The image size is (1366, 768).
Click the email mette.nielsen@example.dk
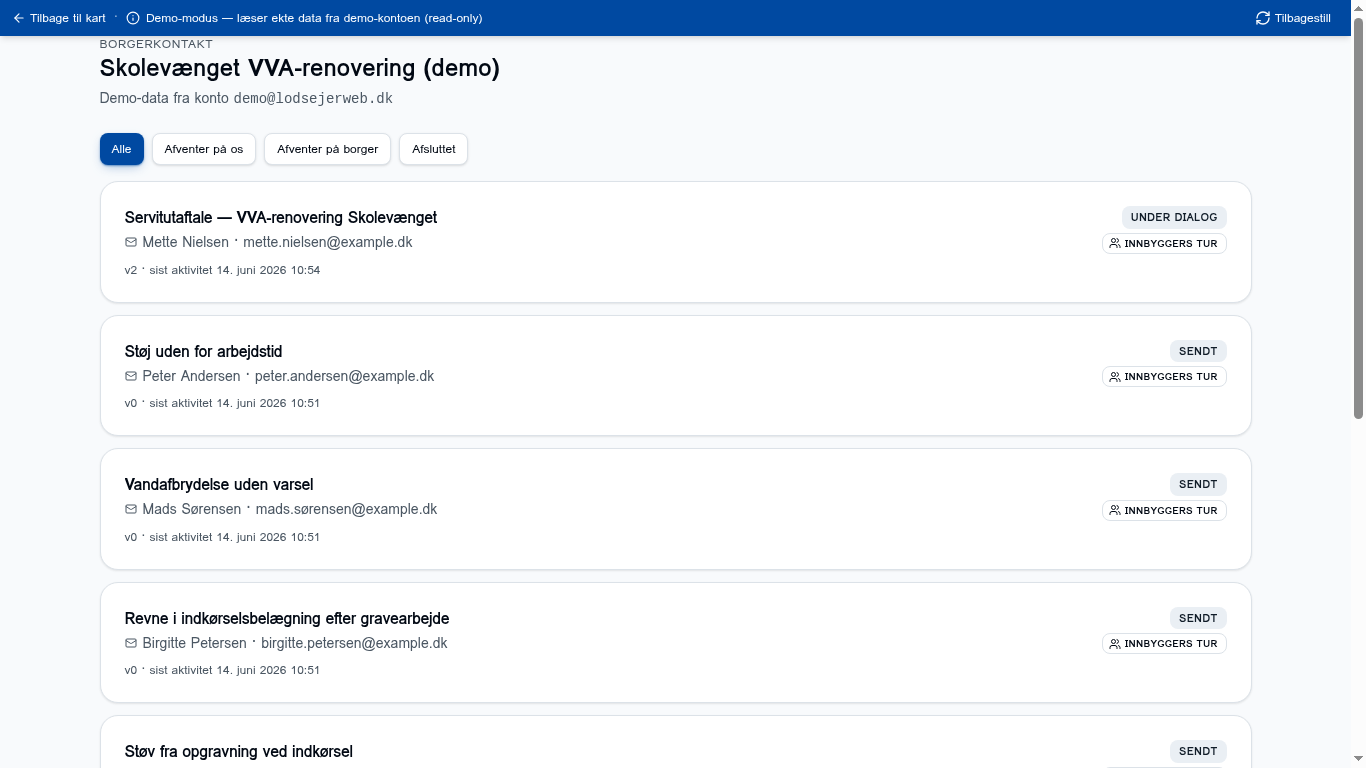coord(327,242)
